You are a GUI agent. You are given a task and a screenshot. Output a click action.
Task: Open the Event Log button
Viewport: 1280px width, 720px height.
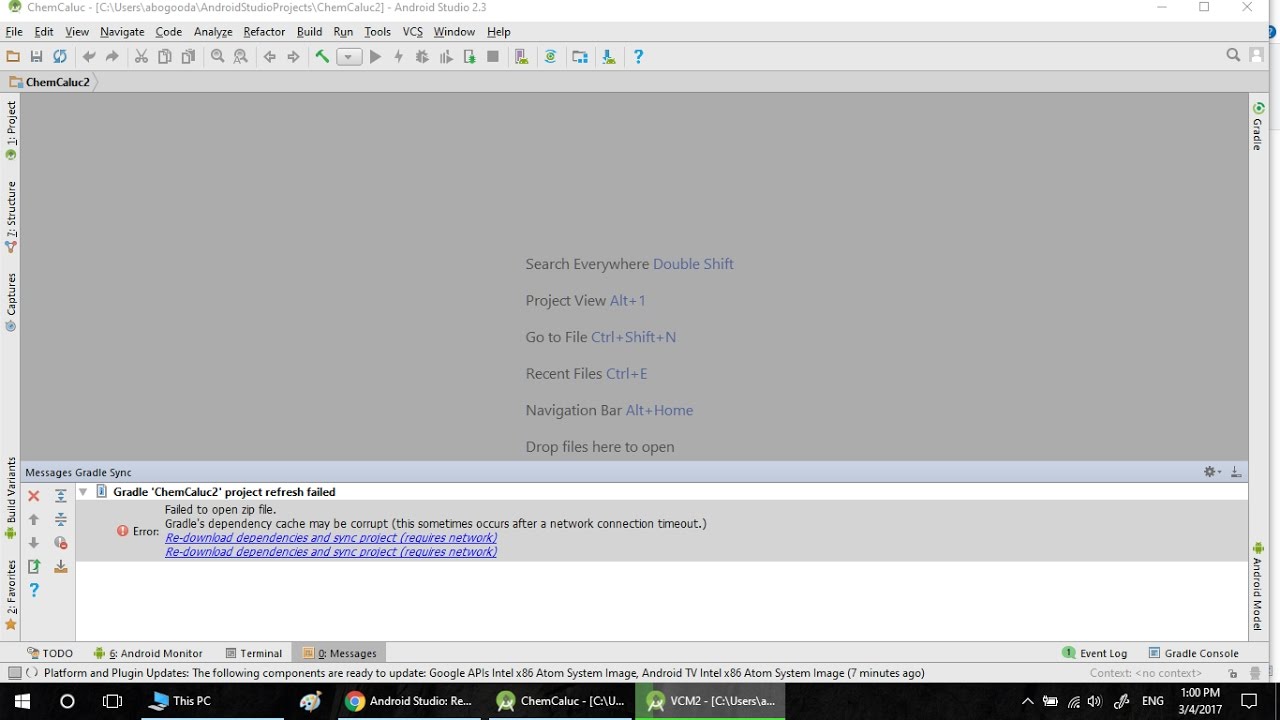tap(1095, 653)
